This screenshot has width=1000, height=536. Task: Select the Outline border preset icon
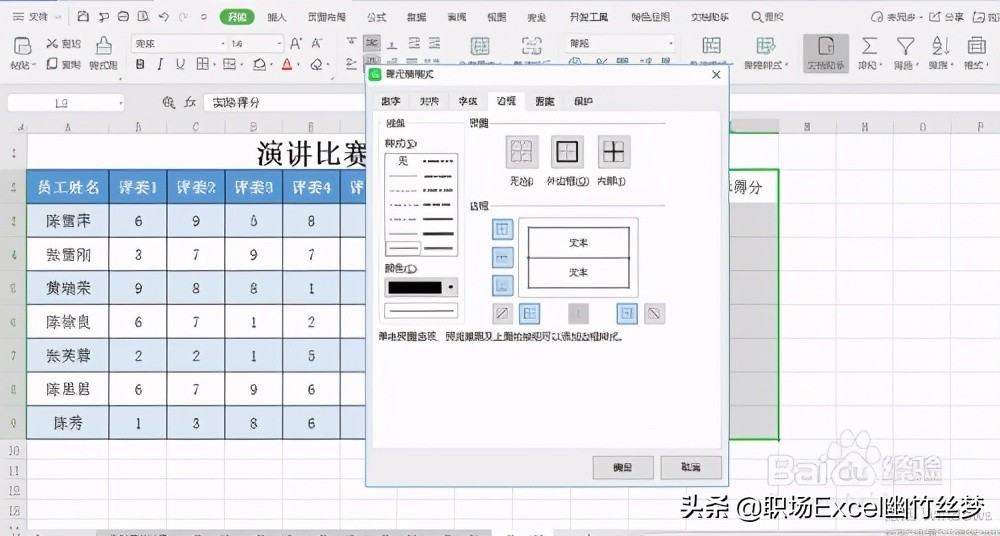567,152
